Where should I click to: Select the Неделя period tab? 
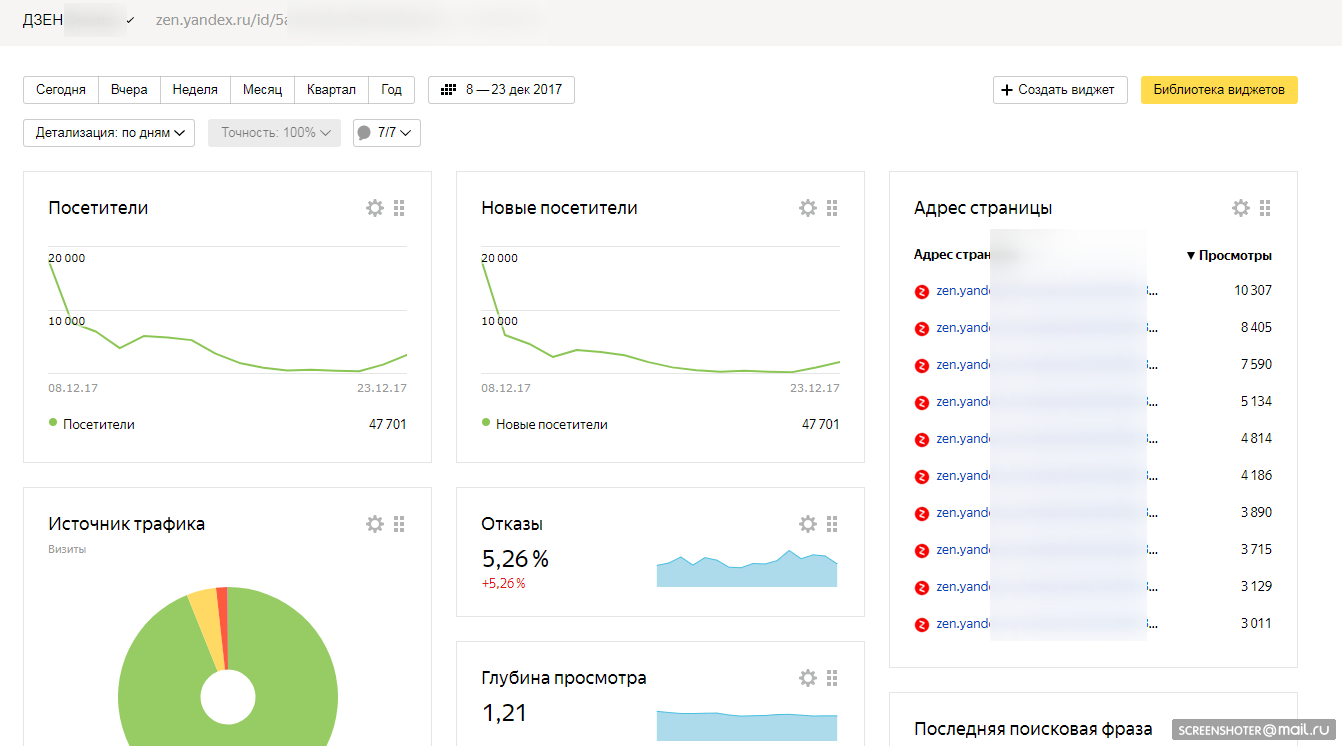(195, 90)
